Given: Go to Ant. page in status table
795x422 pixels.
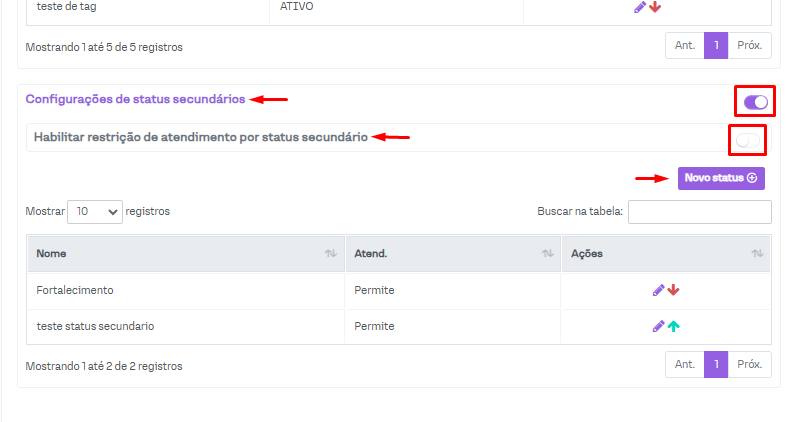Looking at the screenshot, I should coord(685,365).
